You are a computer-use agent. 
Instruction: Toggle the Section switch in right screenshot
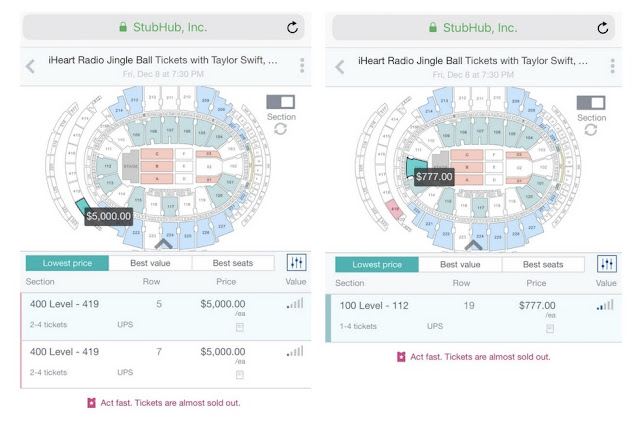click(x=592, y=103)
